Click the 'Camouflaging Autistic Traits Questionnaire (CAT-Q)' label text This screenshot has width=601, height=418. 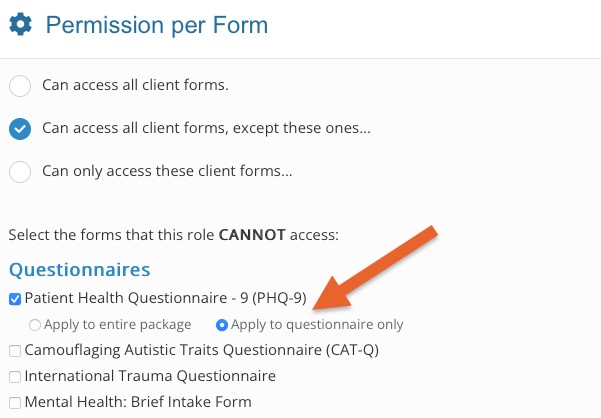pos(202,350)
